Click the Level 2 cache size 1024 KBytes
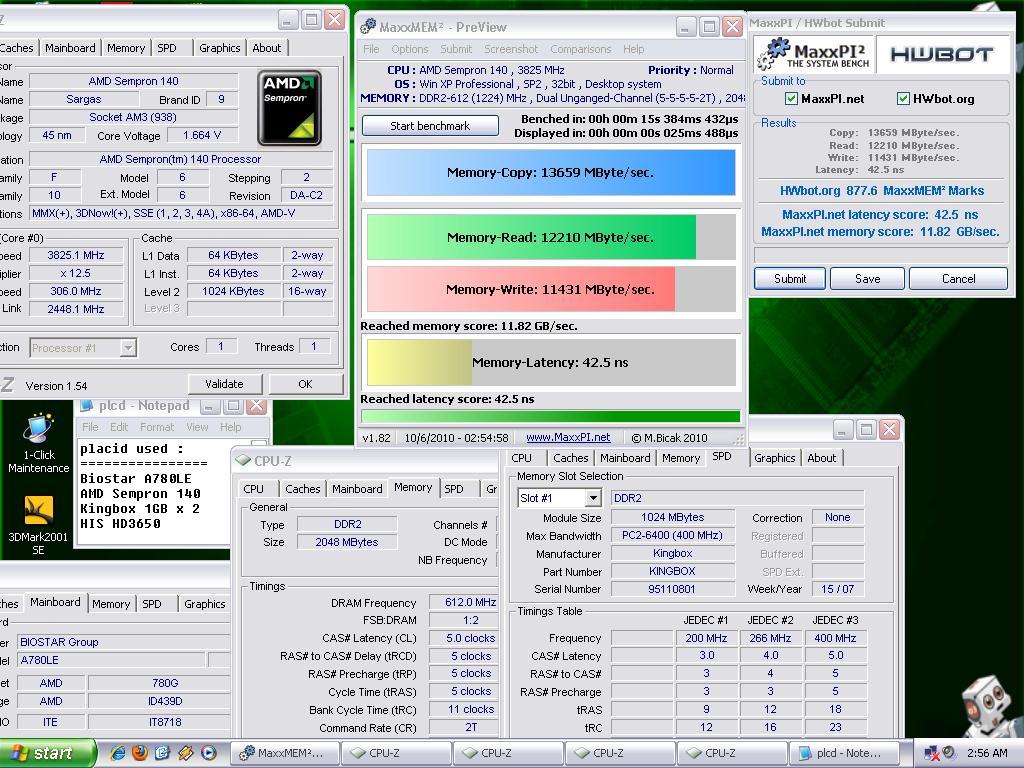1024x768 pixels. (x=233, y=291)
